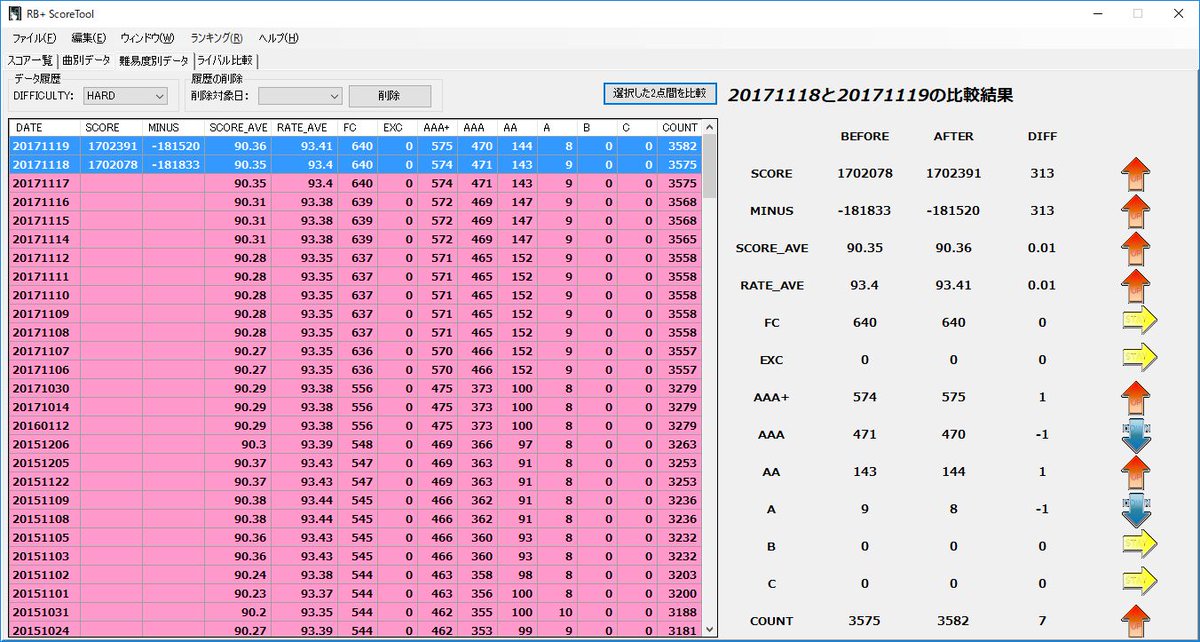Viewport: 1200px width, 642px height.
Task: Click the scrollbar up arrow of the table
Action: (709, 128)
